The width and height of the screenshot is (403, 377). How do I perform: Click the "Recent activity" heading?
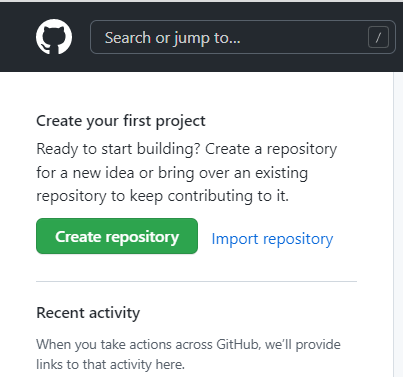coord(88,313)
